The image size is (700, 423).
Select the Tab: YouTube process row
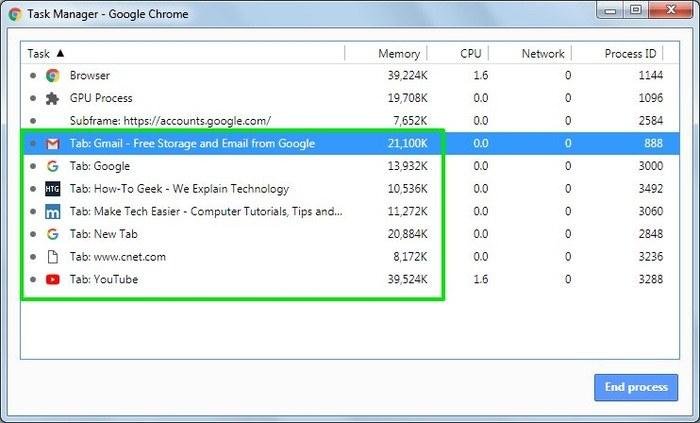(350, 280)
